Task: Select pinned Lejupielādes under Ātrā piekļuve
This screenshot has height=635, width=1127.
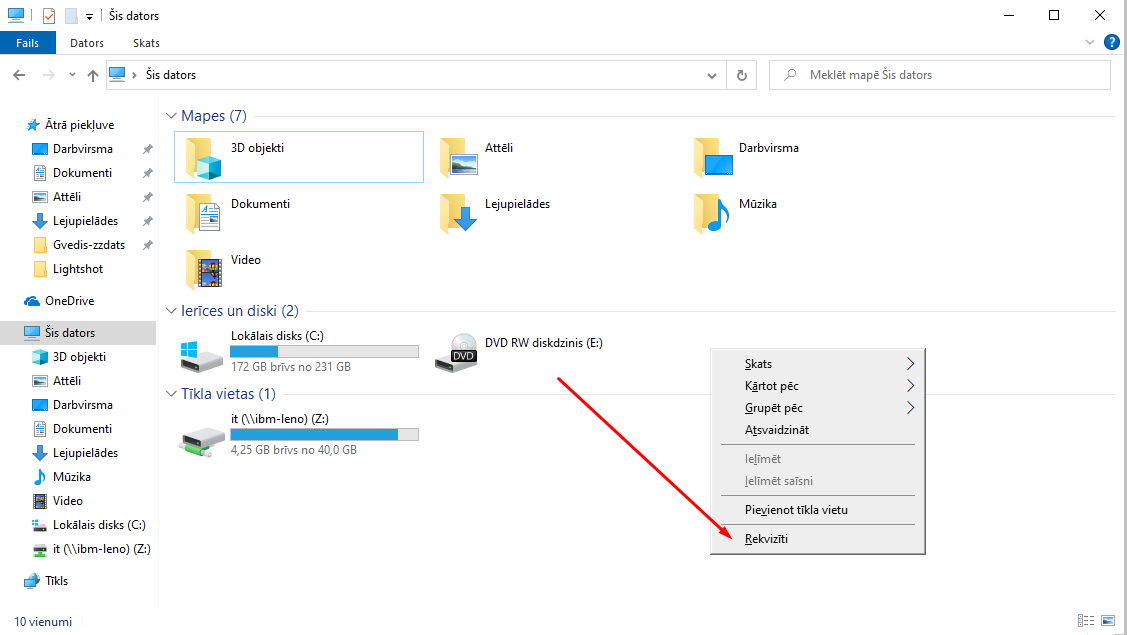Action: (85, 221)
